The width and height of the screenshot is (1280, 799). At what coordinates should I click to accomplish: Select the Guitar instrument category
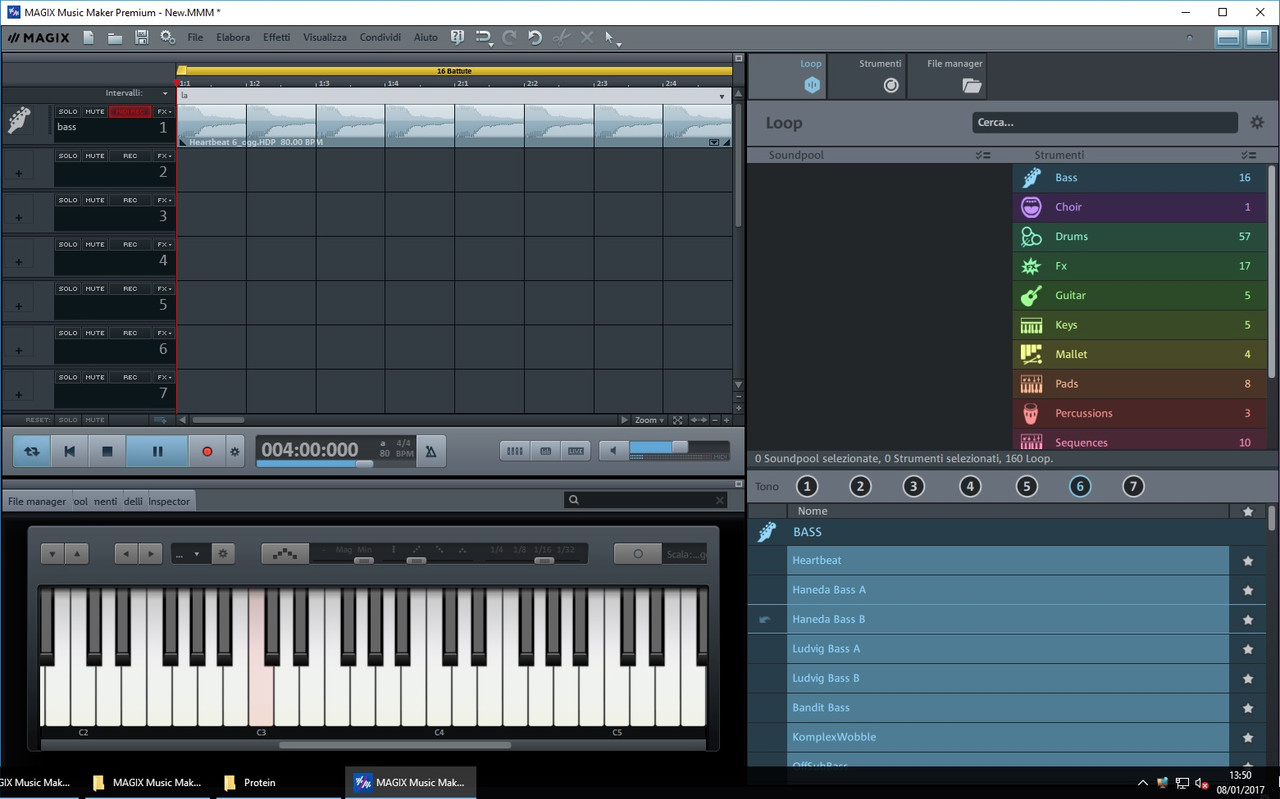(x=1140, y=295)
